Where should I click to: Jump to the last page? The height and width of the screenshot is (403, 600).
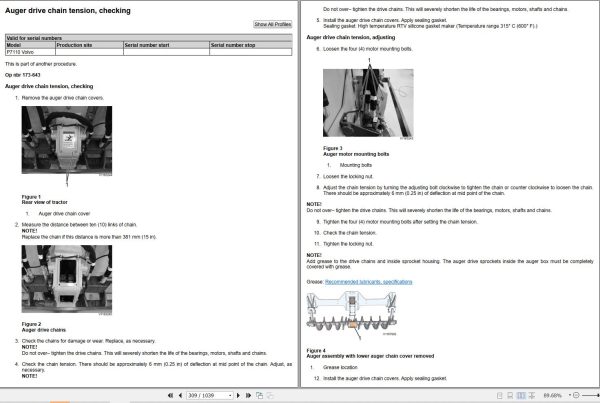click(248, 395)
